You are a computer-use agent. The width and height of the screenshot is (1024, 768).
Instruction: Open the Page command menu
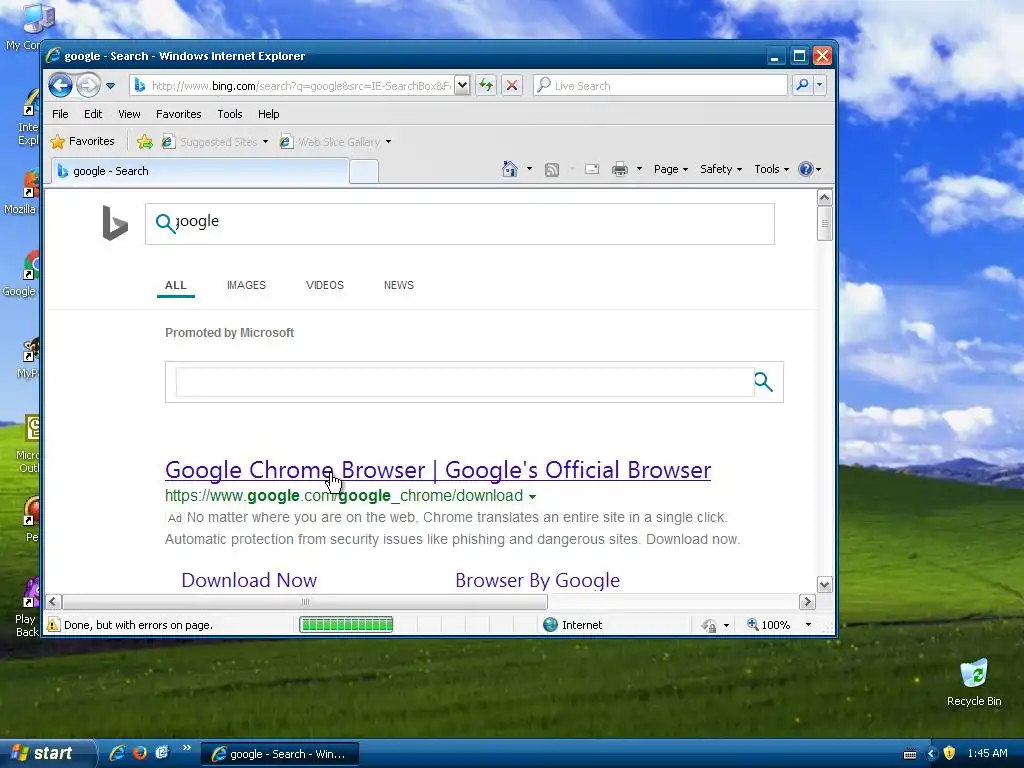point(671,169)
